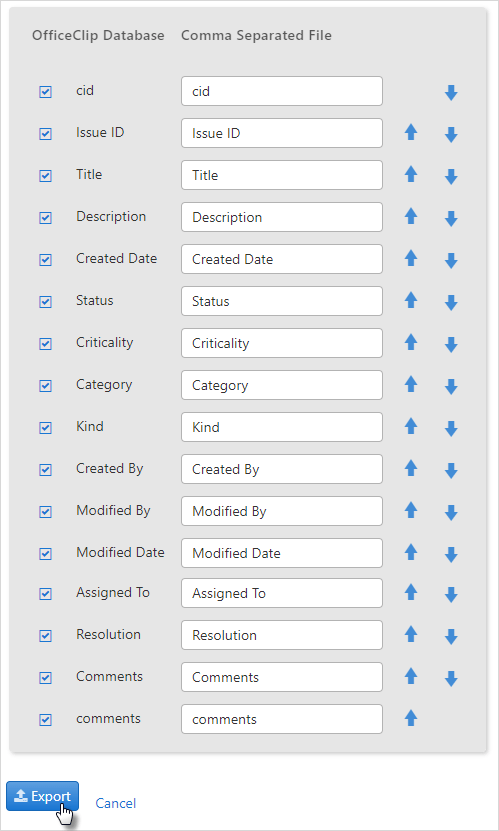
Task: Move Status field down
Action: point(451,303)
